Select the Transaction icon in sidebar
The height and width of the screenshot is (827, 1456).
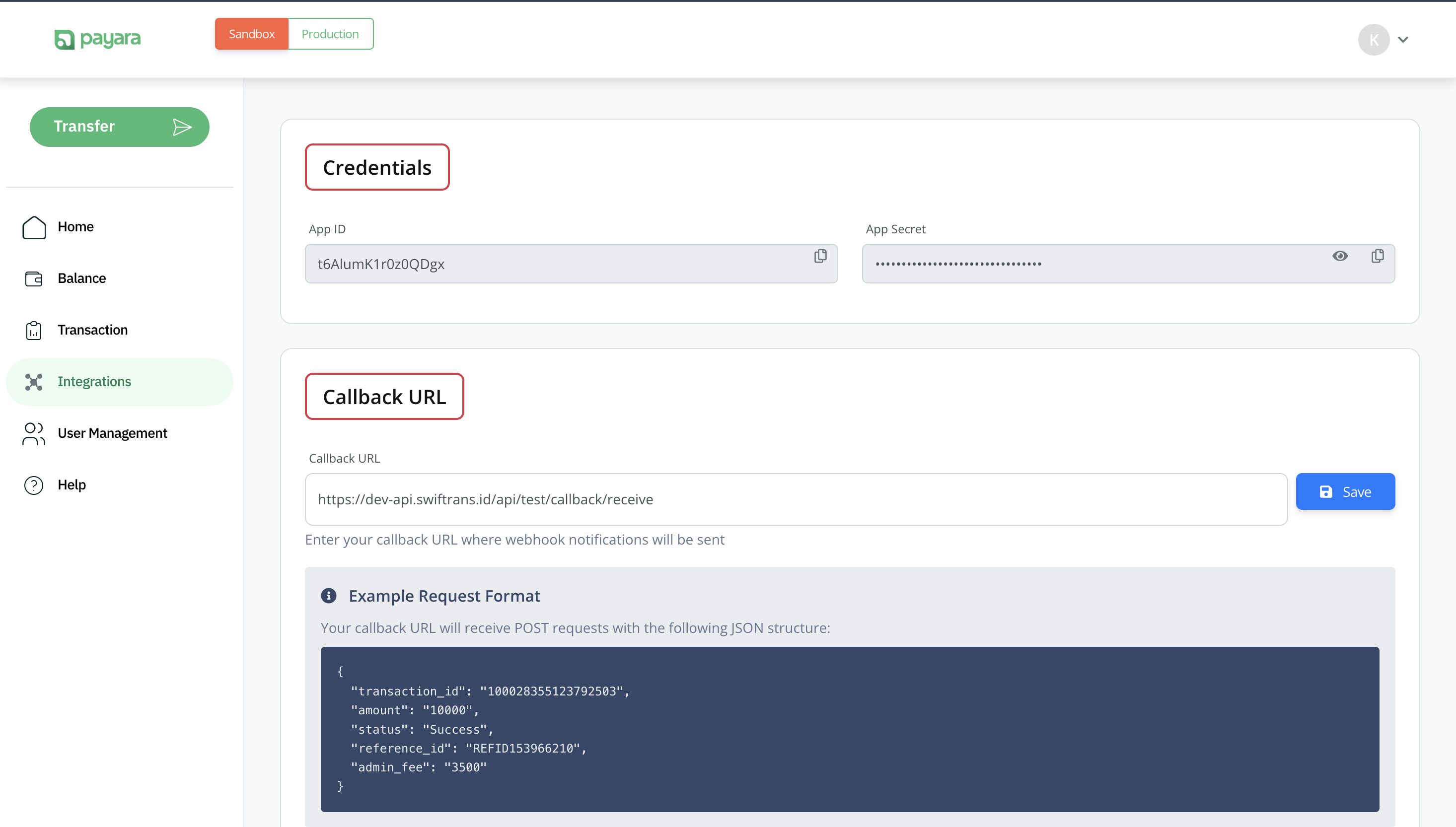(x=33, y=330)
